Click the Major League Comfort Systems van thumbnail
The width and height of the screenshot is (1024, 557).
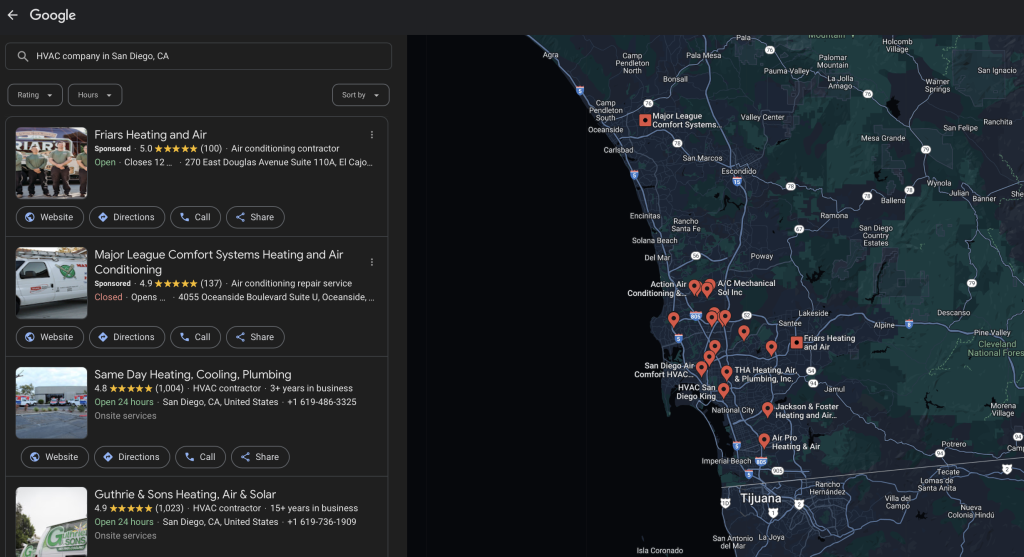pyautogui.click(x=52, y=283)
